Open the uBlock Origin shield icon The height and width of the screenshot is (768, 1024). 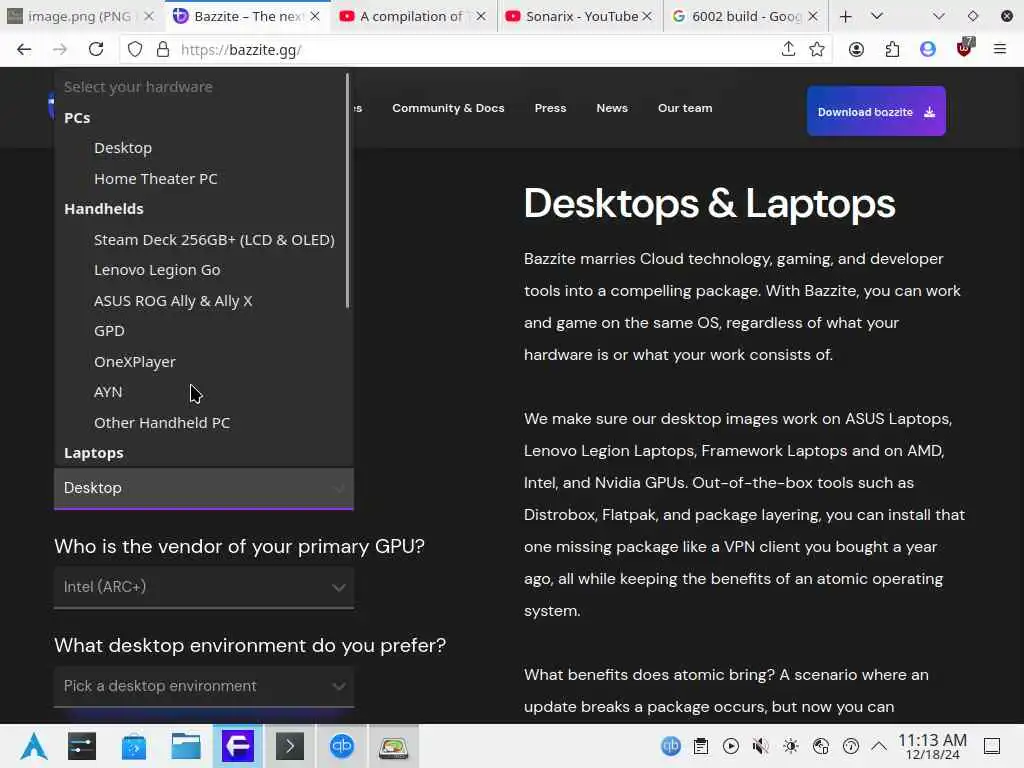(x=965, y=48)
